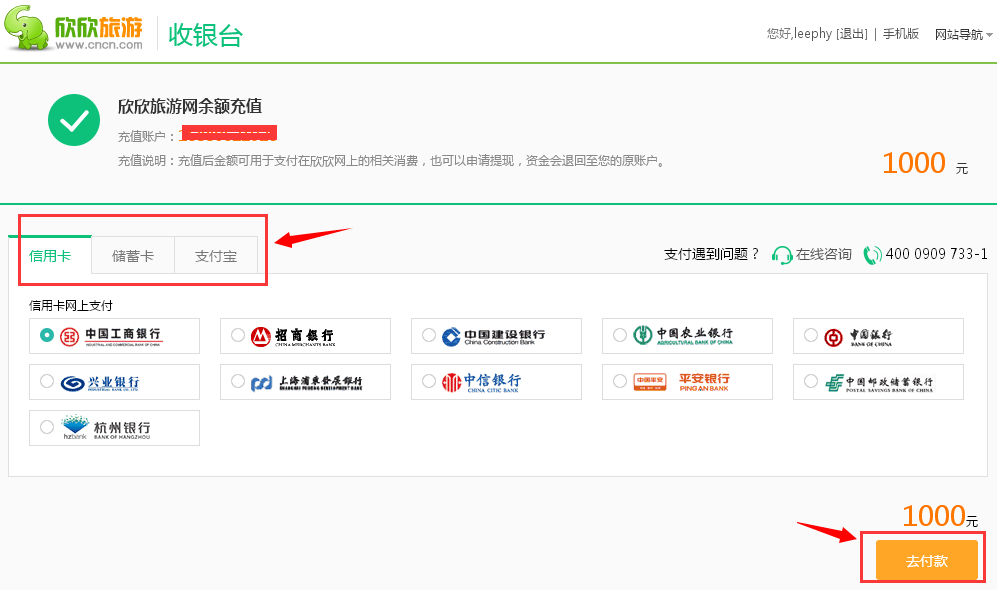Click the 1000 元 amount beside the recharge description

coord(925,163)
